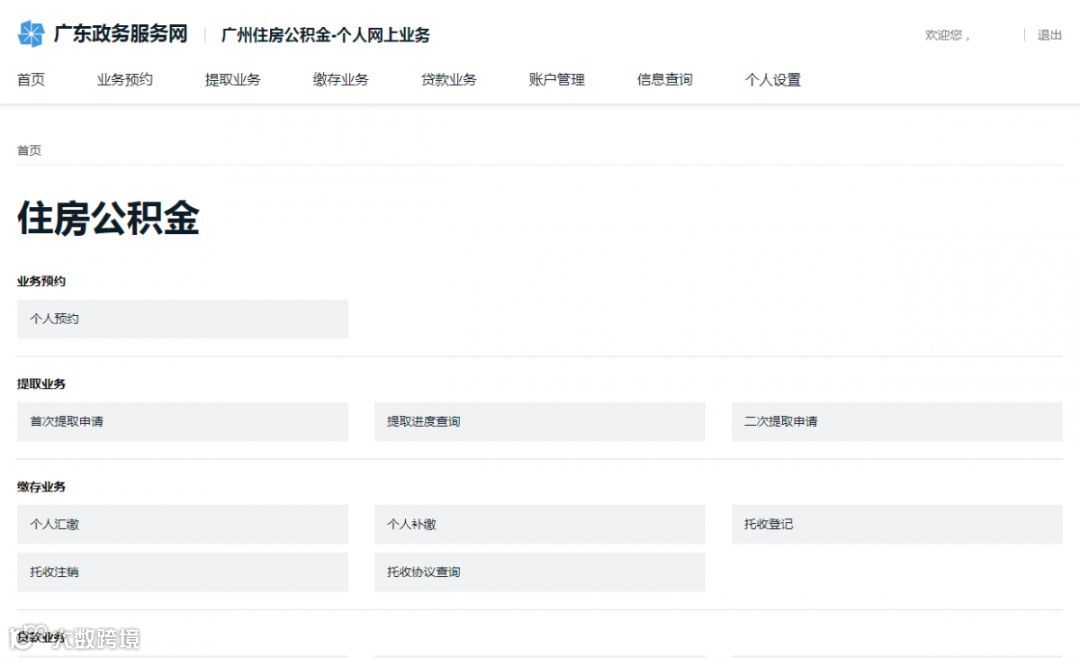Open the 业务预约 navigation menu
The width and height of the screenshot is (1080, 658).
pos(125,80)
